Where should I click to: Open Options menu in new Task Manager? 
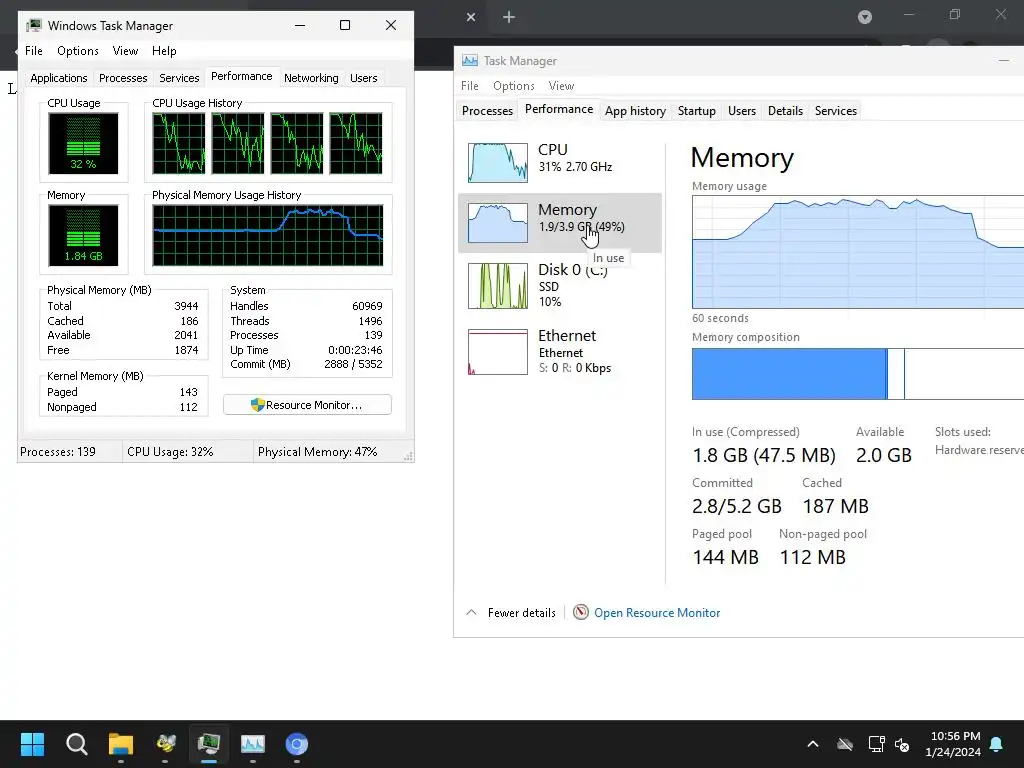pyautogui.click(x=514, y=86)
